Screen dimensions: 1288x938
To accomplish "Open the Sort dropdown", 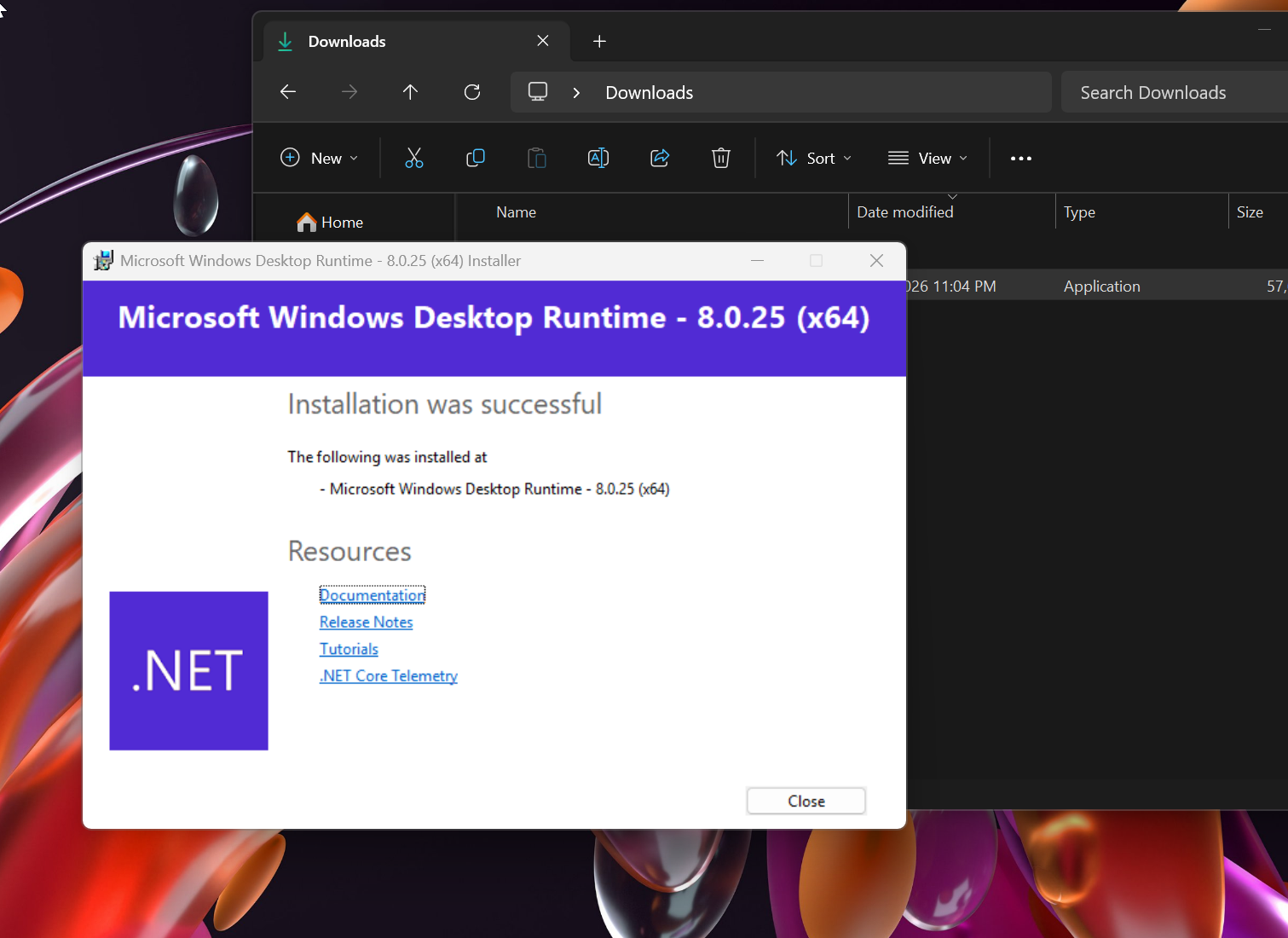I will [x=814, y=158].
